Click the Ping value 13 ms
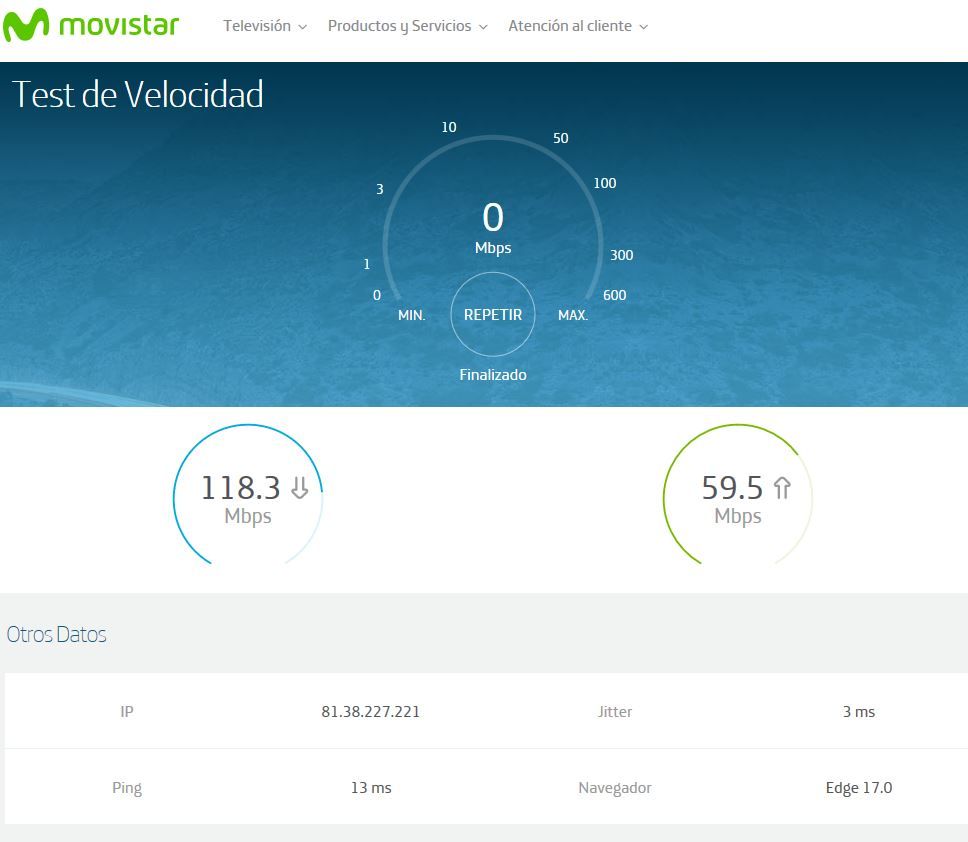 [371, 788]
